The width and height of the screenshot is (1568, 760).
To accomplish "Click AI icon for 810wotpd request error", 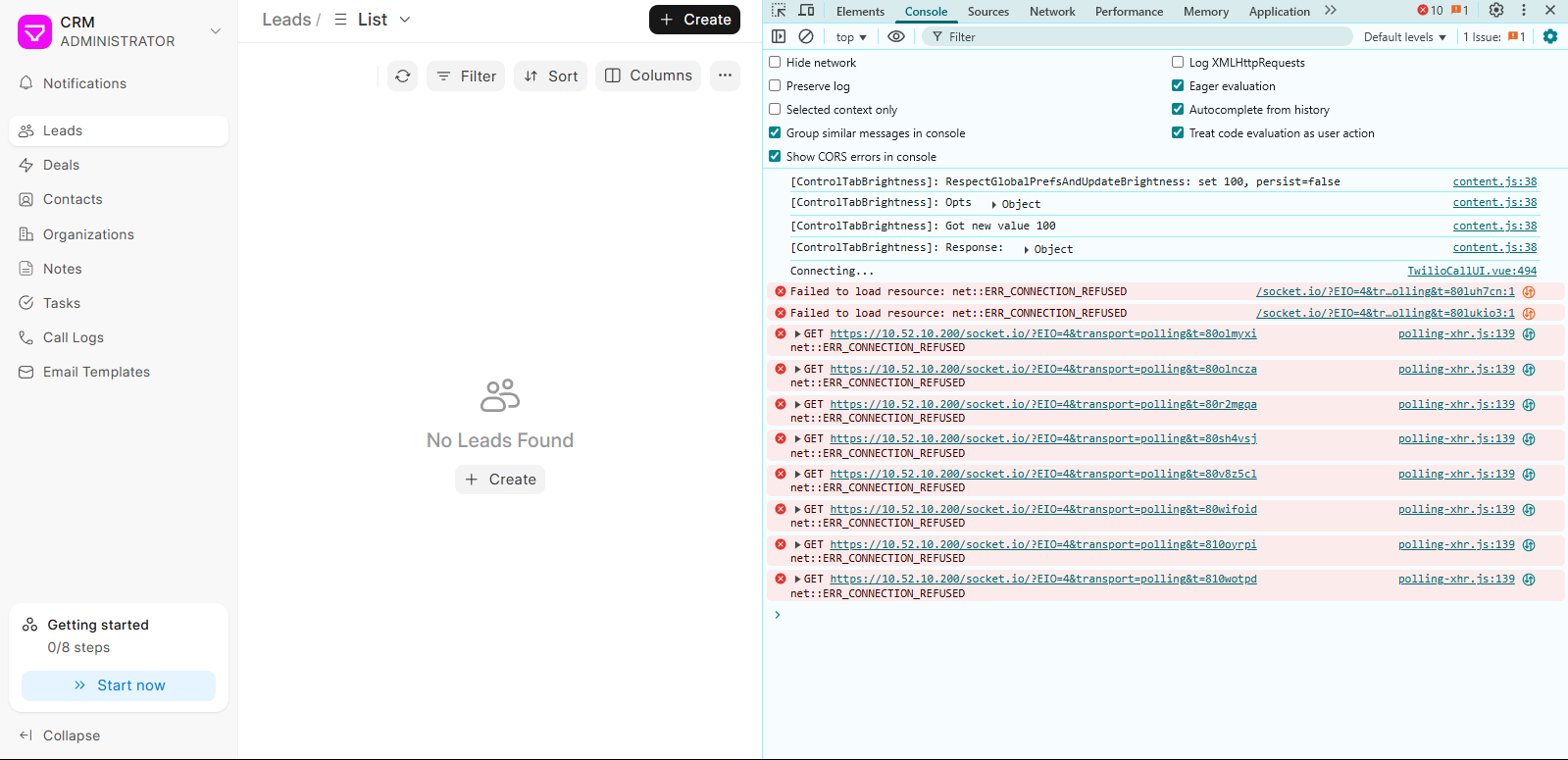I will click(1529, 580).
